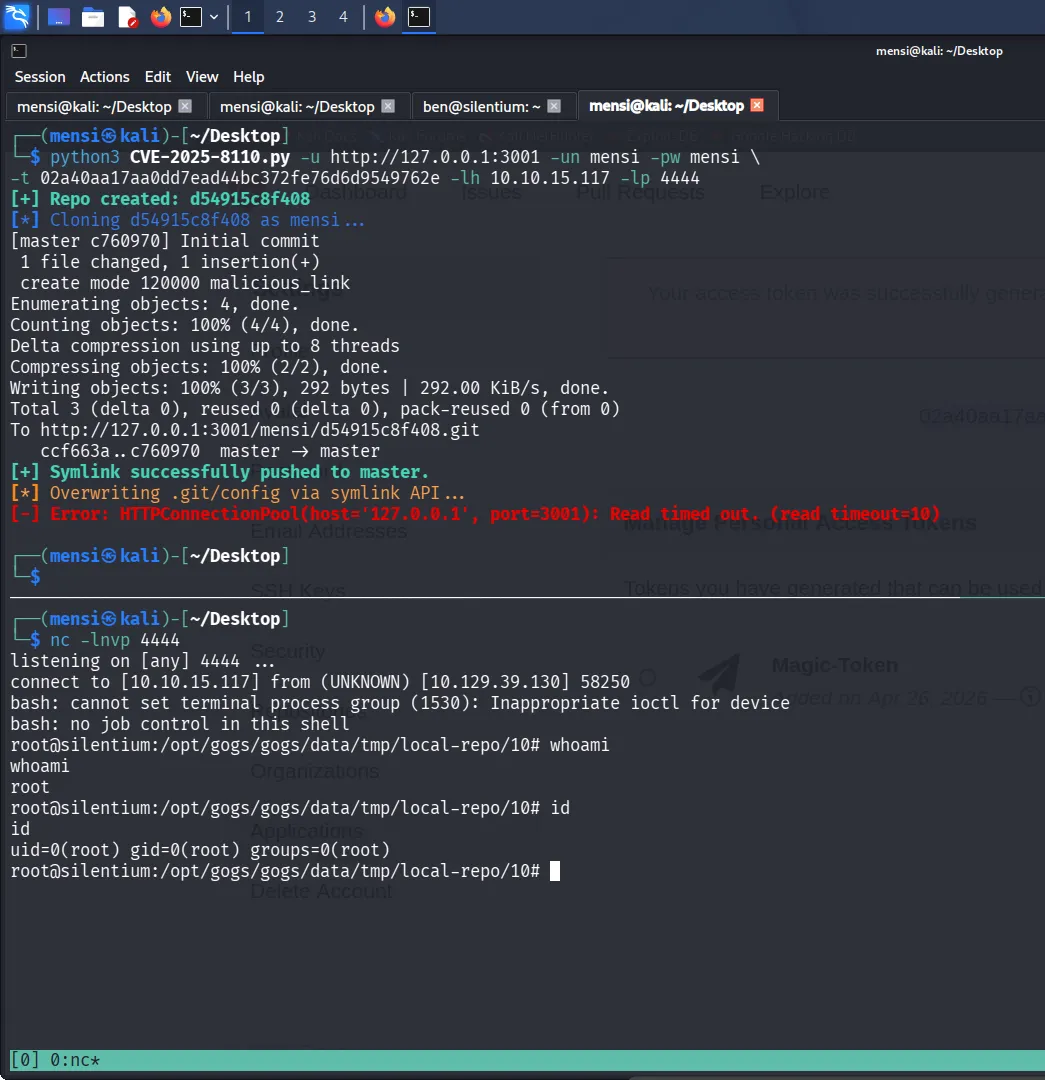The image size is (1045, 1080).
Task: Click the 'uid=0(root) gid=0(root)' output line
Action: (x=200, y=850)
